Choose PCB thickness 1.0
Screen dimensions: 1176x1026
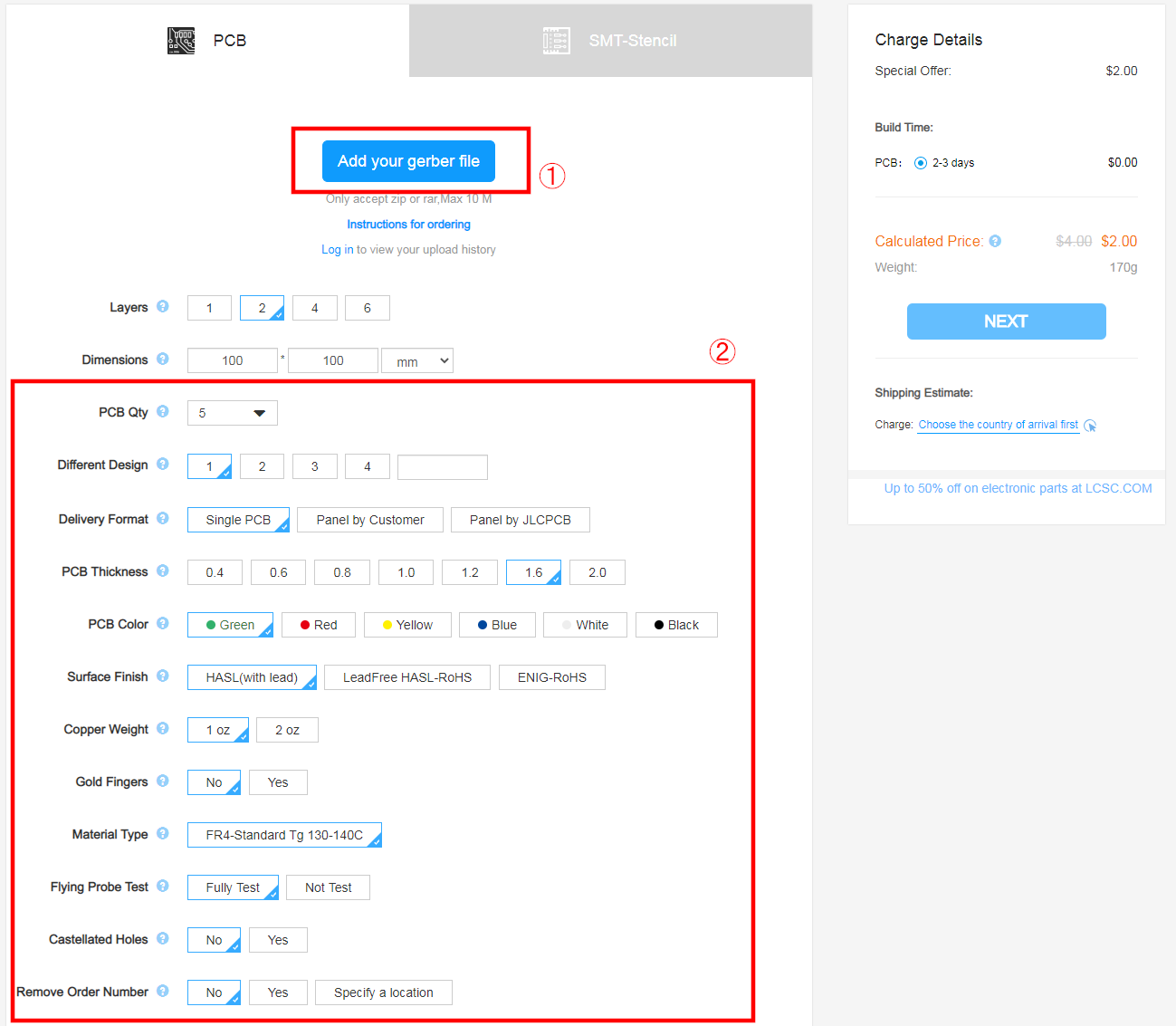tap(406, 572)
